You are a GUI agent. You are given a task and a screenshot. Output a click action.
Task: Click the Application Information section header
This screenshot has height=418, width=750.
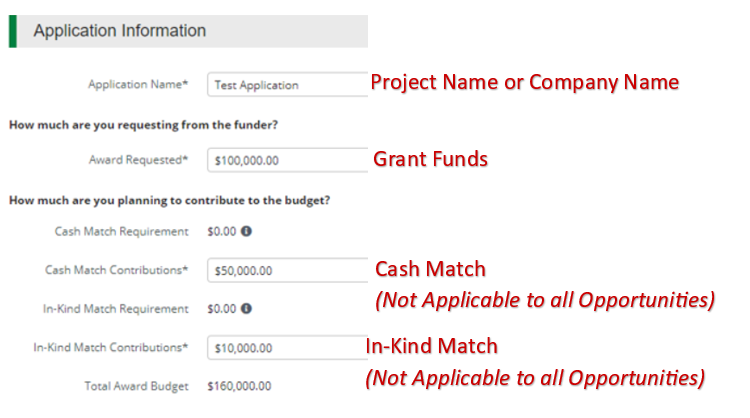click(x=120, y=31)
